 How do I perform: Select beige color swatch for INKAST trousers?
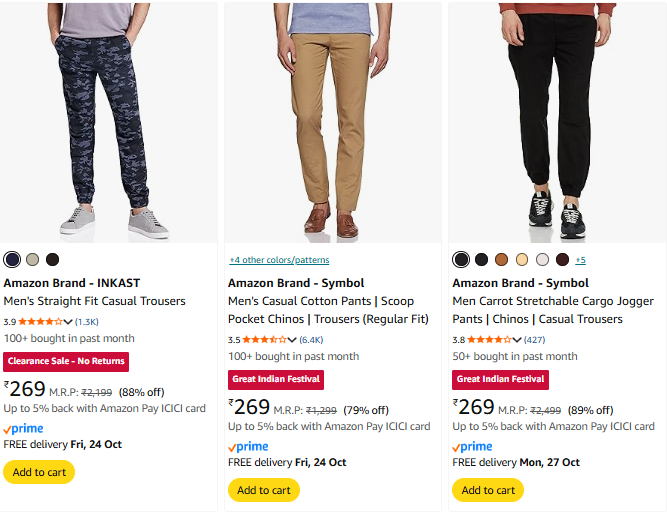click(x=32, y=260)
